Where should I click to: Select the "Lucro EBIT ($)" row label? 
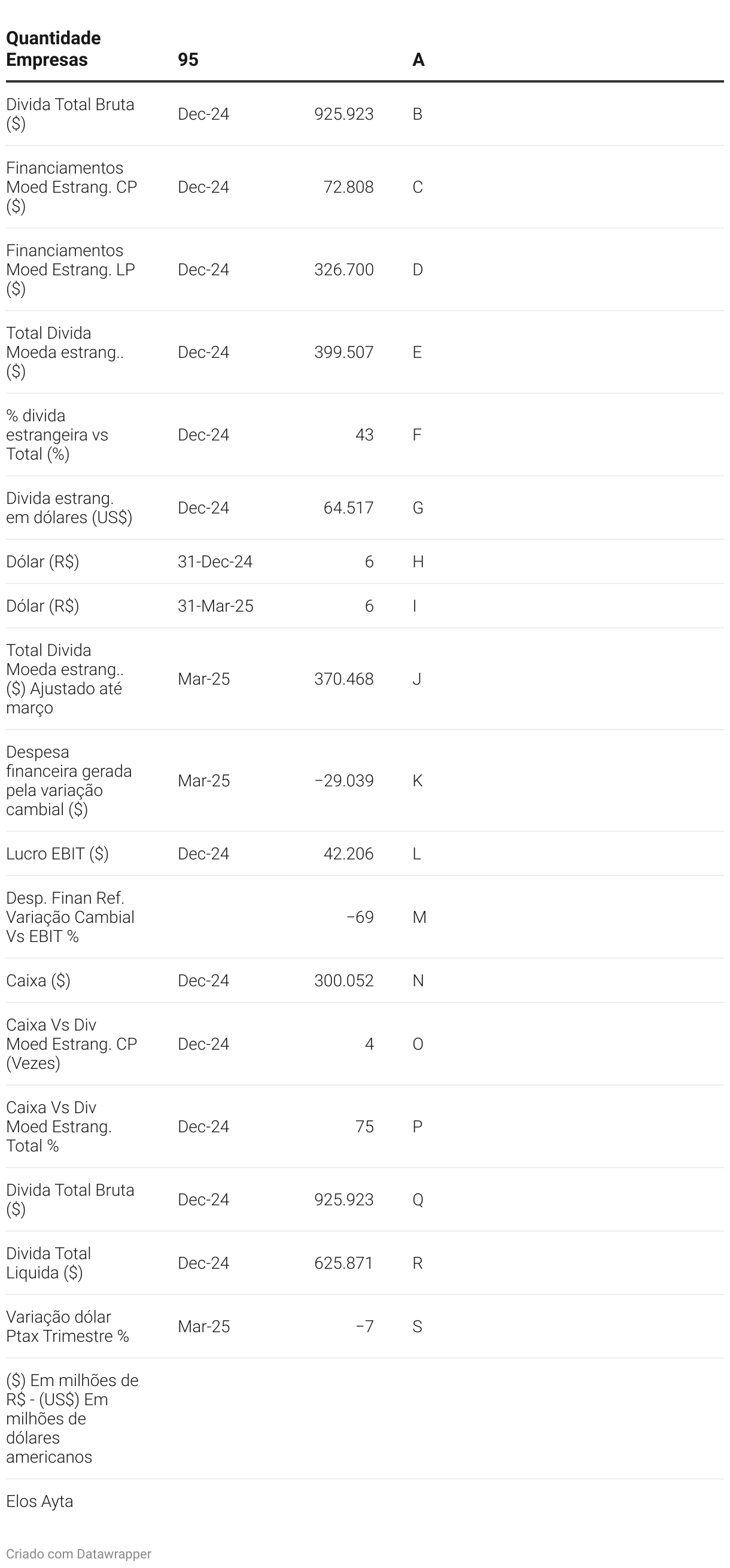click(x=57, y=853)
